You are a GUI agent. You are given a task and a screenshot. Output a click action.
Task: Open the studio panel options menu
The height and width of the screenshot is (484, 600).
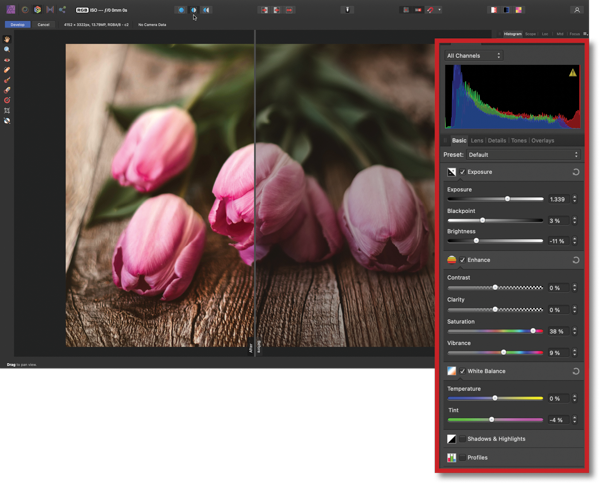tap(585, 34)
